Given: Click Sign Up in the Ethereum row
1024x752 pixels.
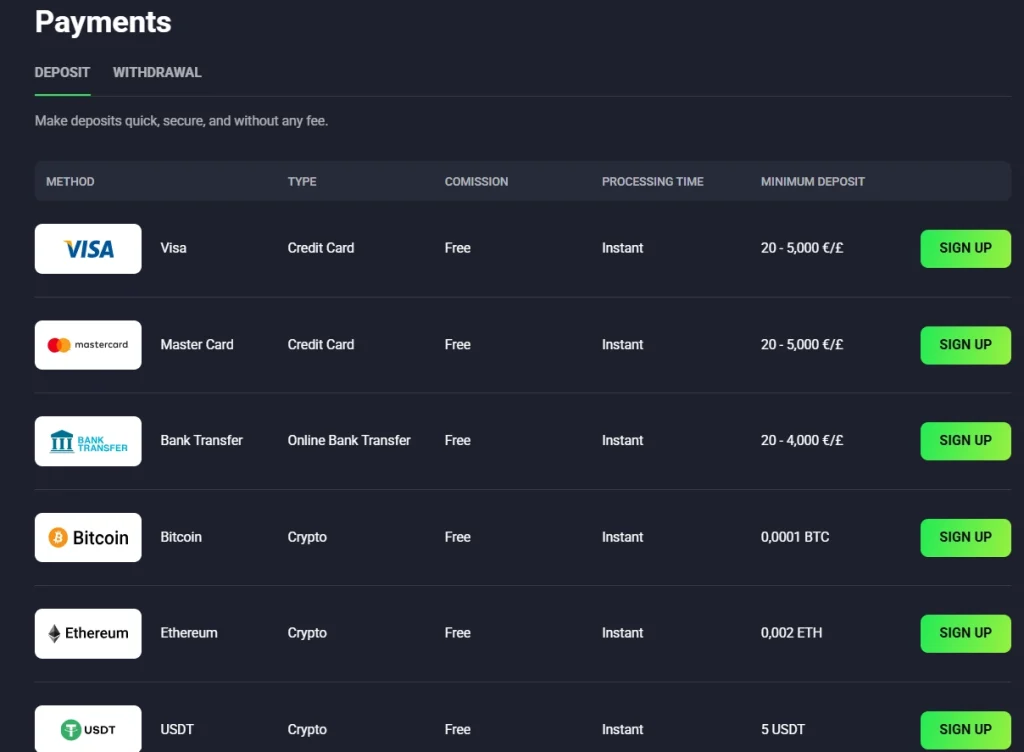Looking at the screenshot, I should pyautogui.click(x=965, y=633).
